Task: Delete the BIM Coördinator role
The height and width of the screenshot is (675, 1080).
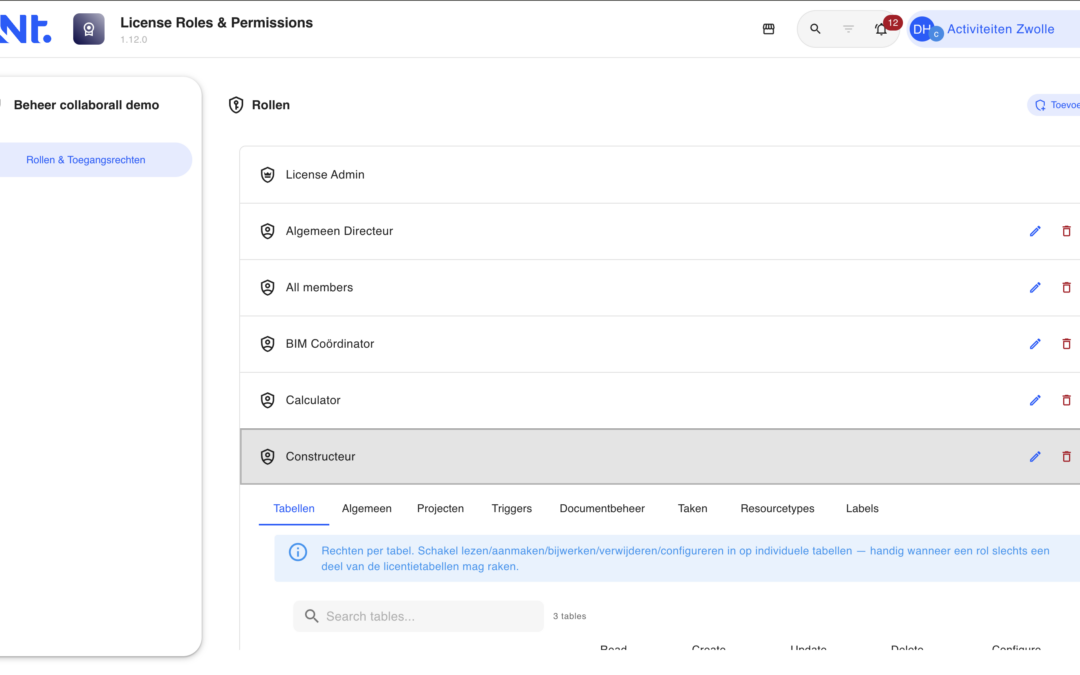Action: [x=1066, y=344]
